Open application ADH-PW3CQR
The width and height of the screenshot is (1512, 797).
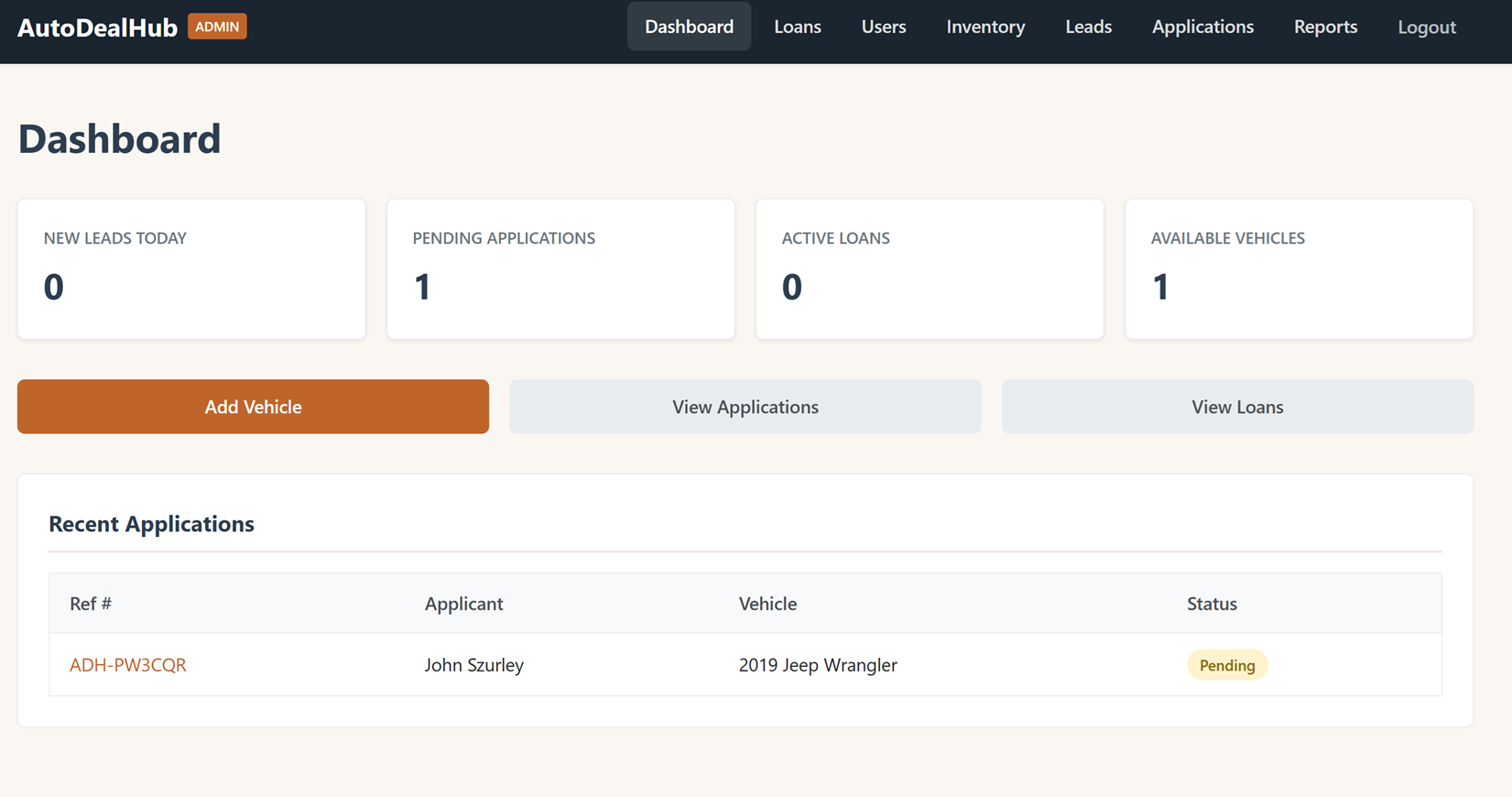128,665
